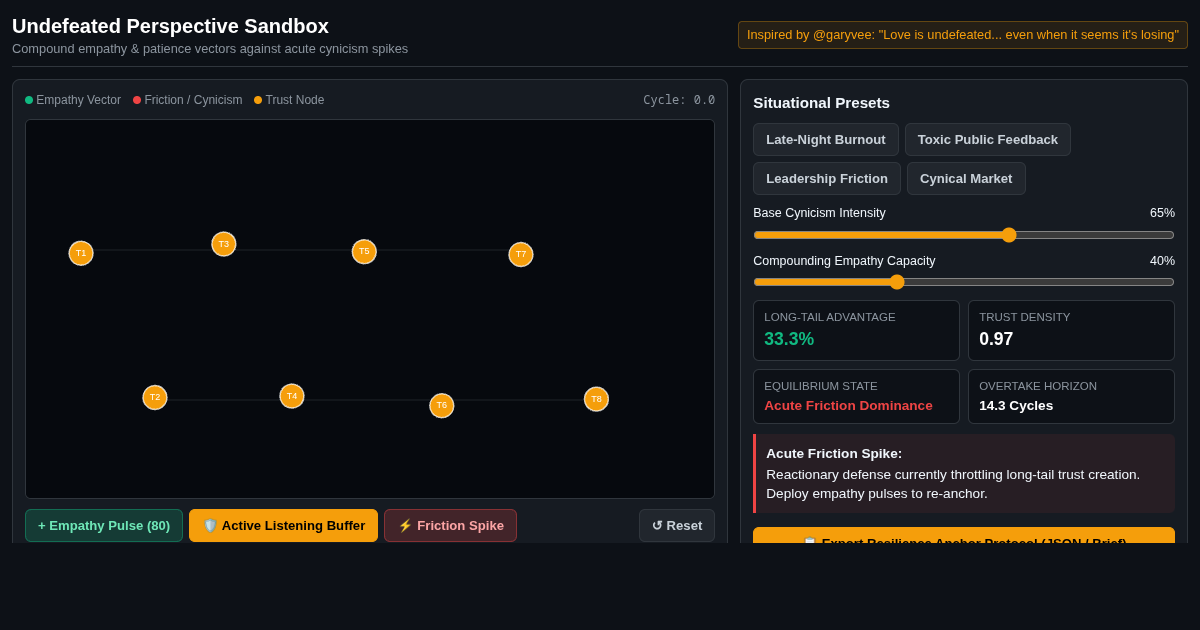The height and width of the screenshot is (630, 1200).
Task: Click trust node T5
Action: pyautogui.click(x=364, y=251)
